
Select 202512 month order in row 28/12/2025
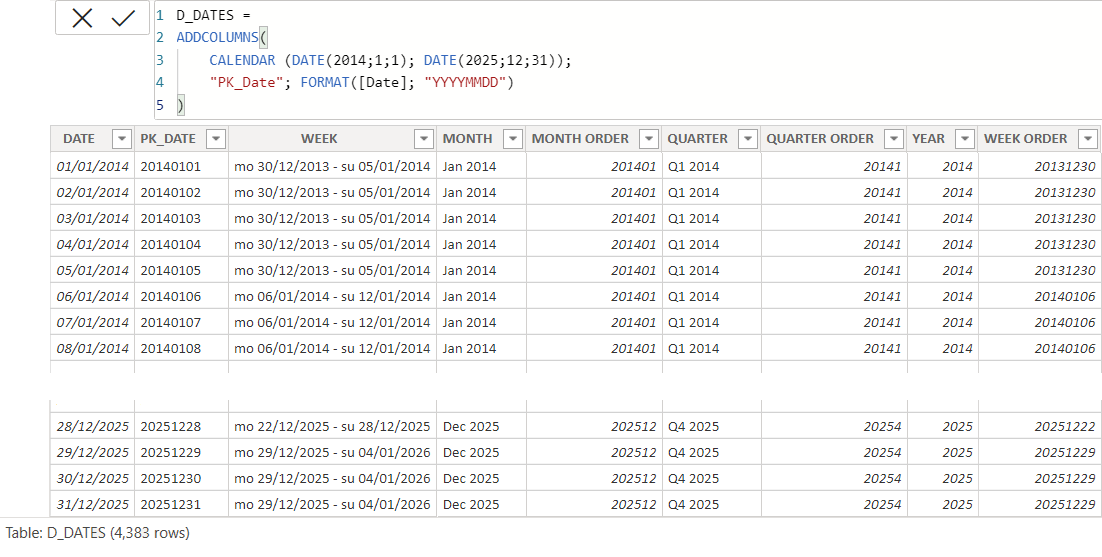[594, 426]
